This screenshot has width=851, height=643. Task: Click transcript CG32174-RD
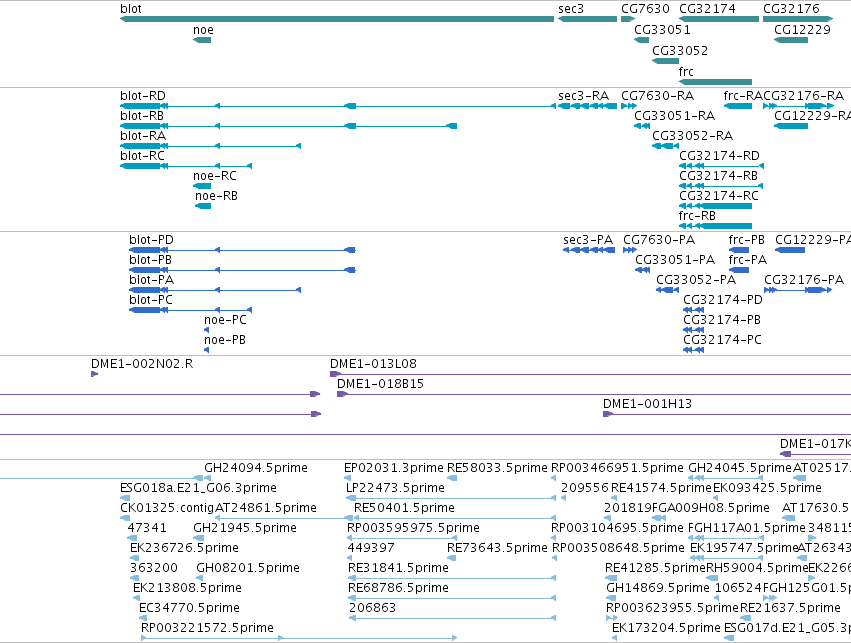coord(721,166)
